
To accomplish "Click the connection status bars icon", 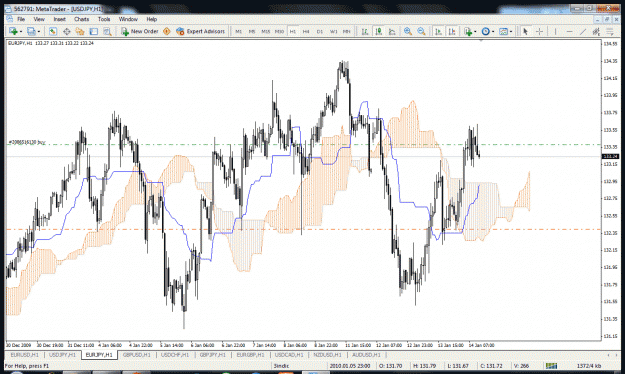I will coord(551,366).
